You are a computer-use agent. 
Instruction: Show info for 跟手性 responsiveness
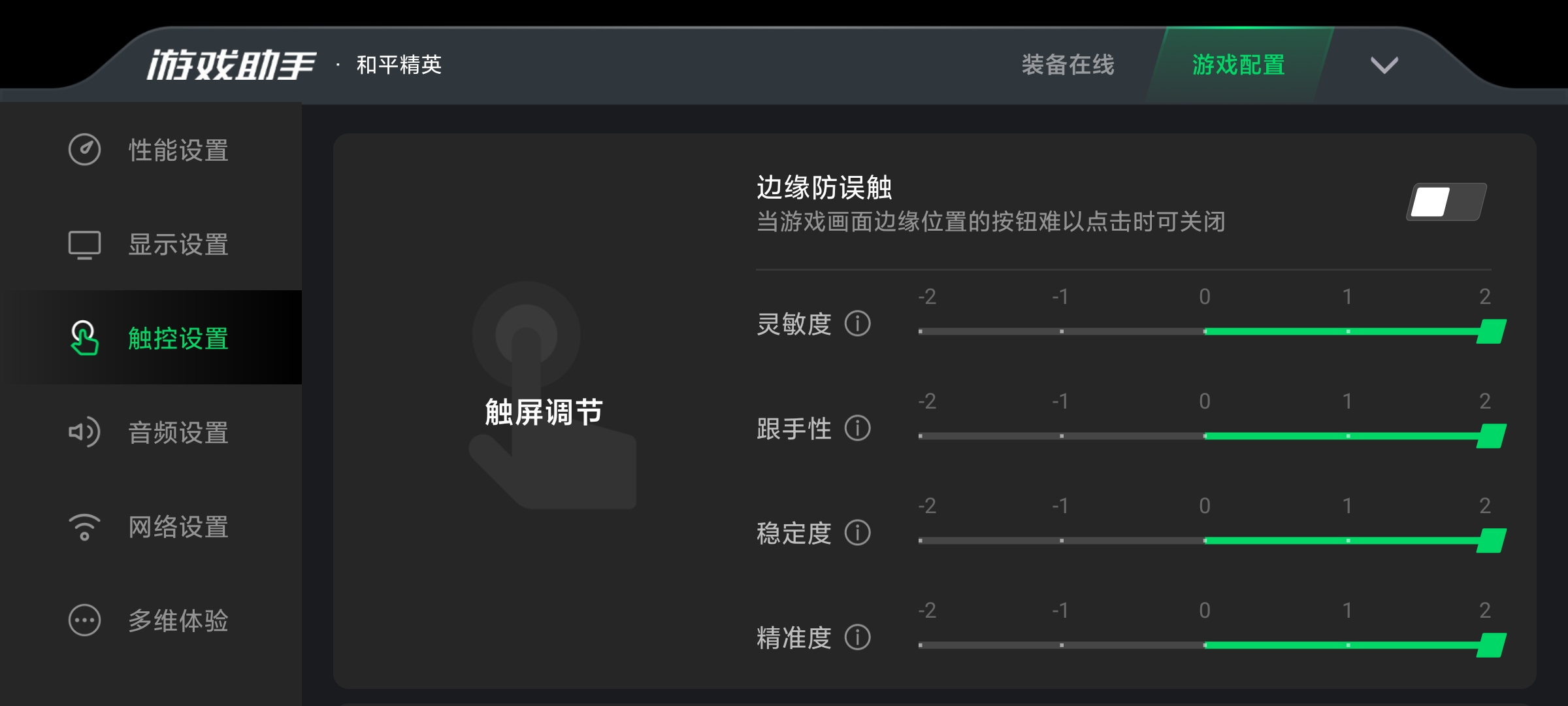click(857, 428)
